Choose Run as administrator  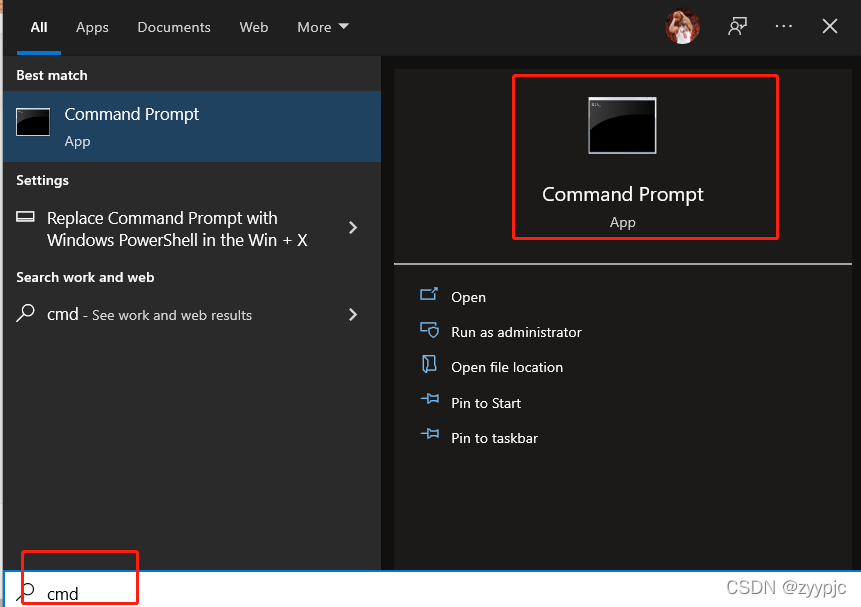tap(516, 332)
